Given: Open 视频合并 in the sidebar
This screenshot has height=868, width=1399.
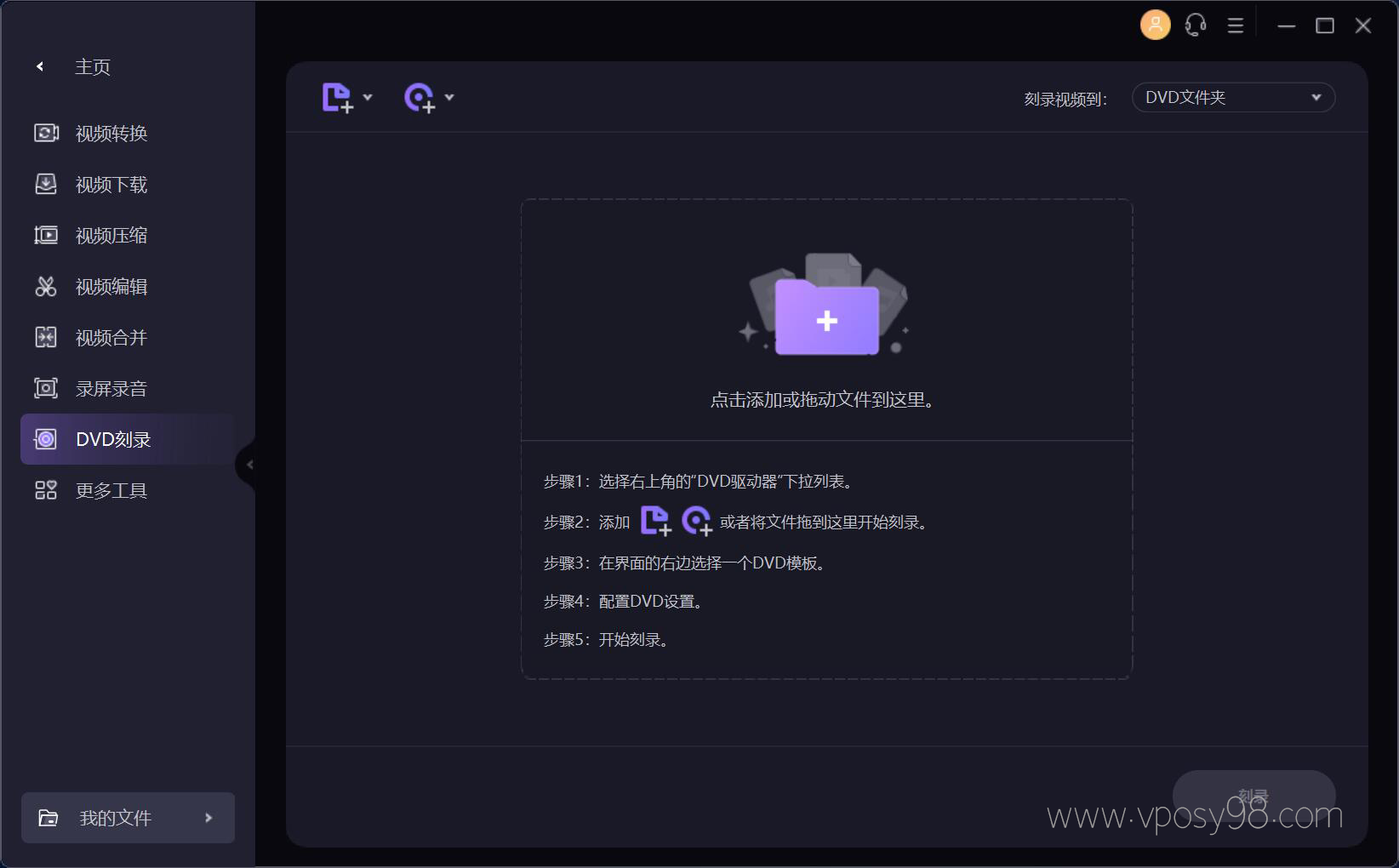Looking at the screenshot, I should click(111, 338).
